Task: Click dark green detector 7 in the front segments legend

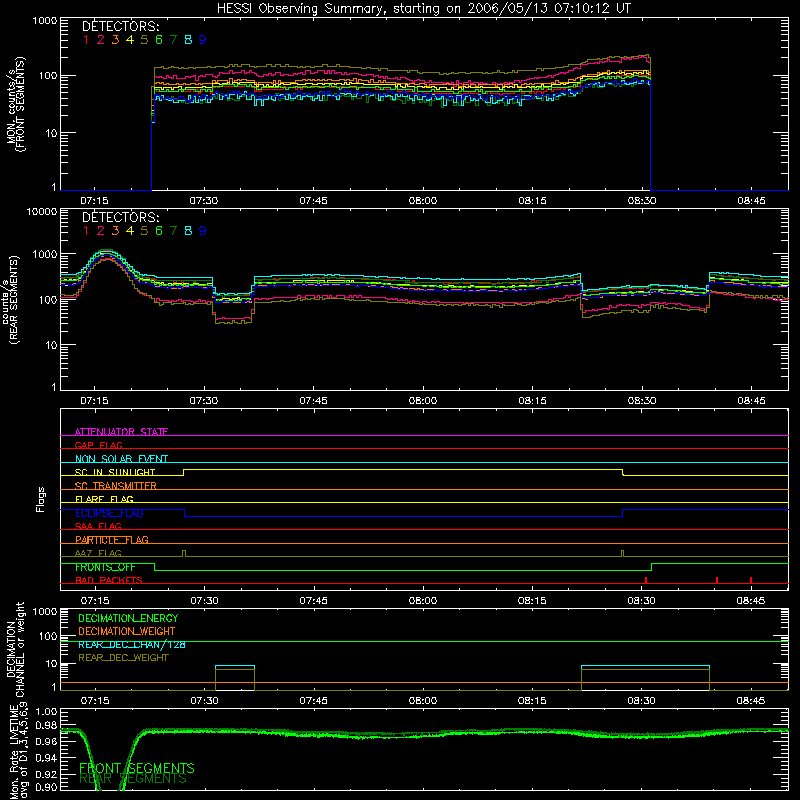Action: click(173, 39)
